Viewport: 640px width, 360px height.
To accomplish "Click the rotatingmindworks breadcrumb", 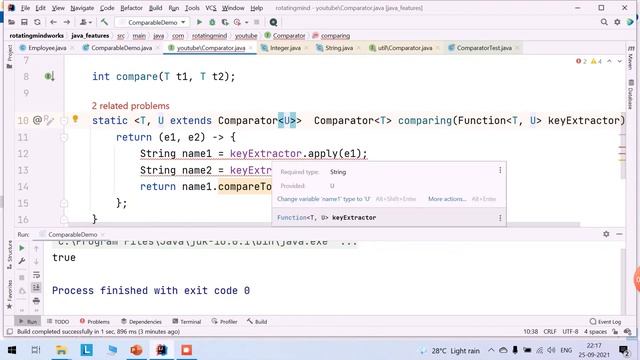I will click(x=36, y=36).
